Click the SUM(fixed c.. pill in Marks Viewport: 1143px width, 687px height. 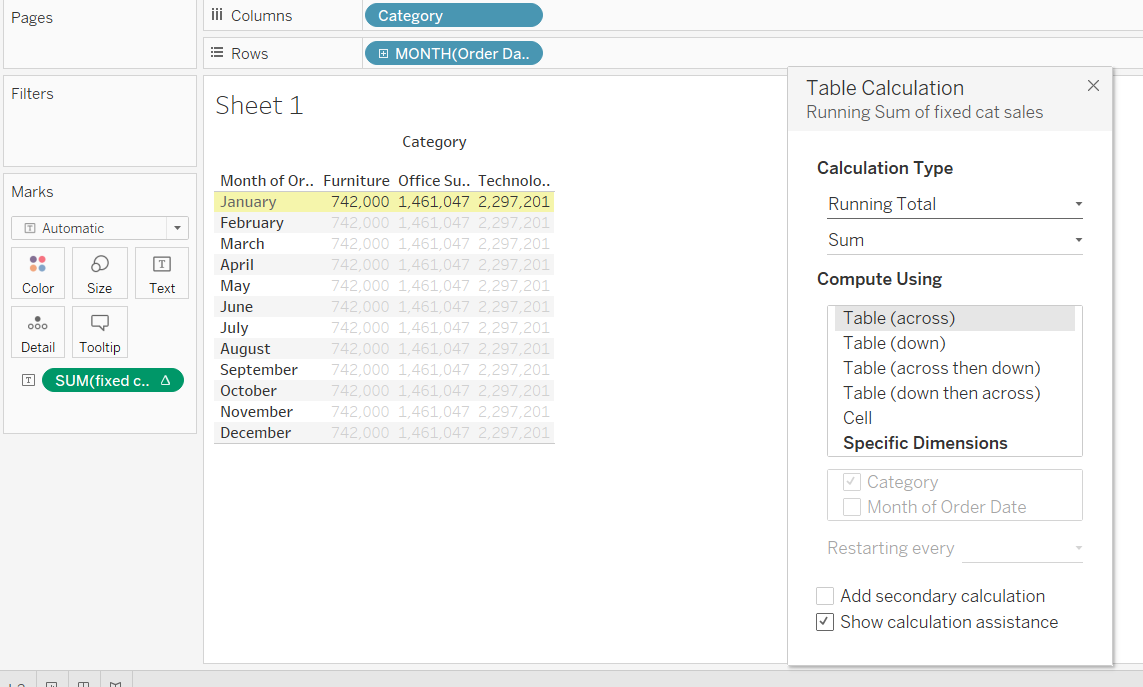point(113,380)
